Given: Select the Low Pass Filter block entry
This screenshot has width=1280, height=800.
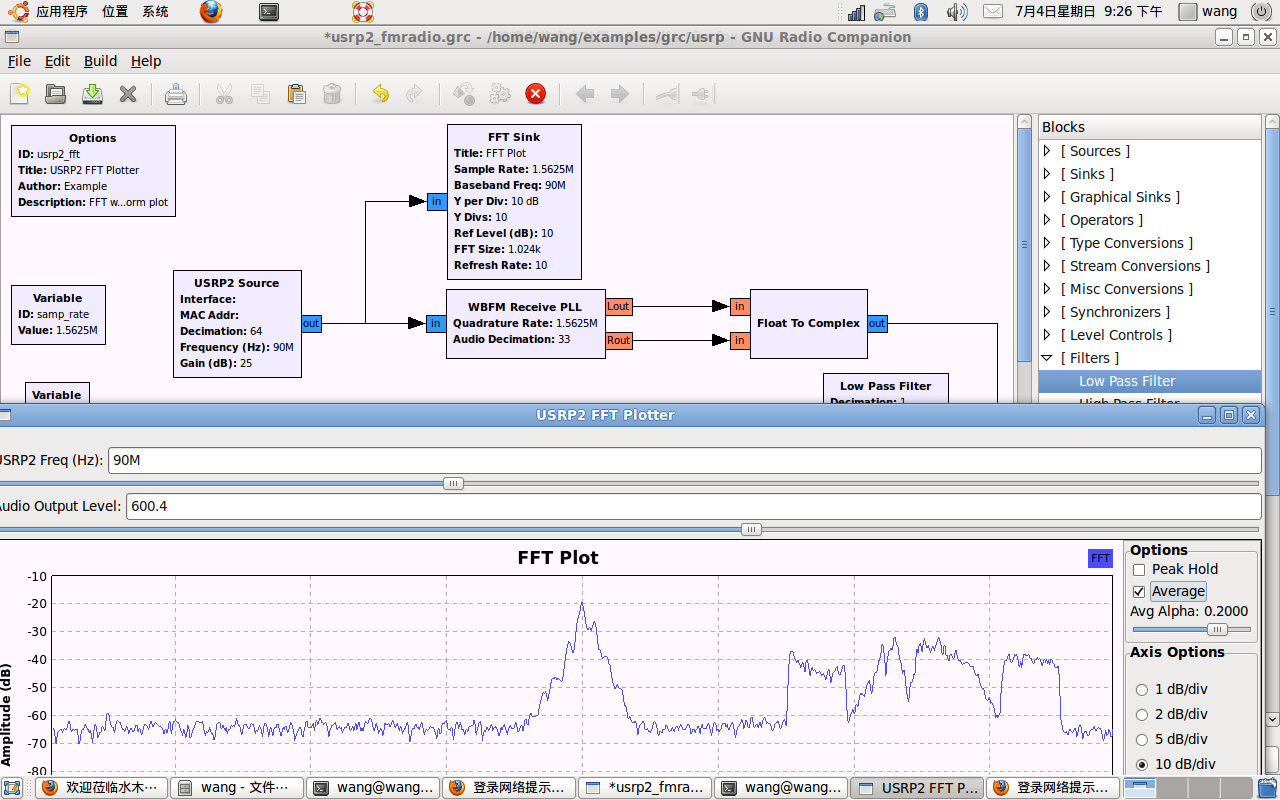Looking at the screenshot, I should pos(1150,381).
